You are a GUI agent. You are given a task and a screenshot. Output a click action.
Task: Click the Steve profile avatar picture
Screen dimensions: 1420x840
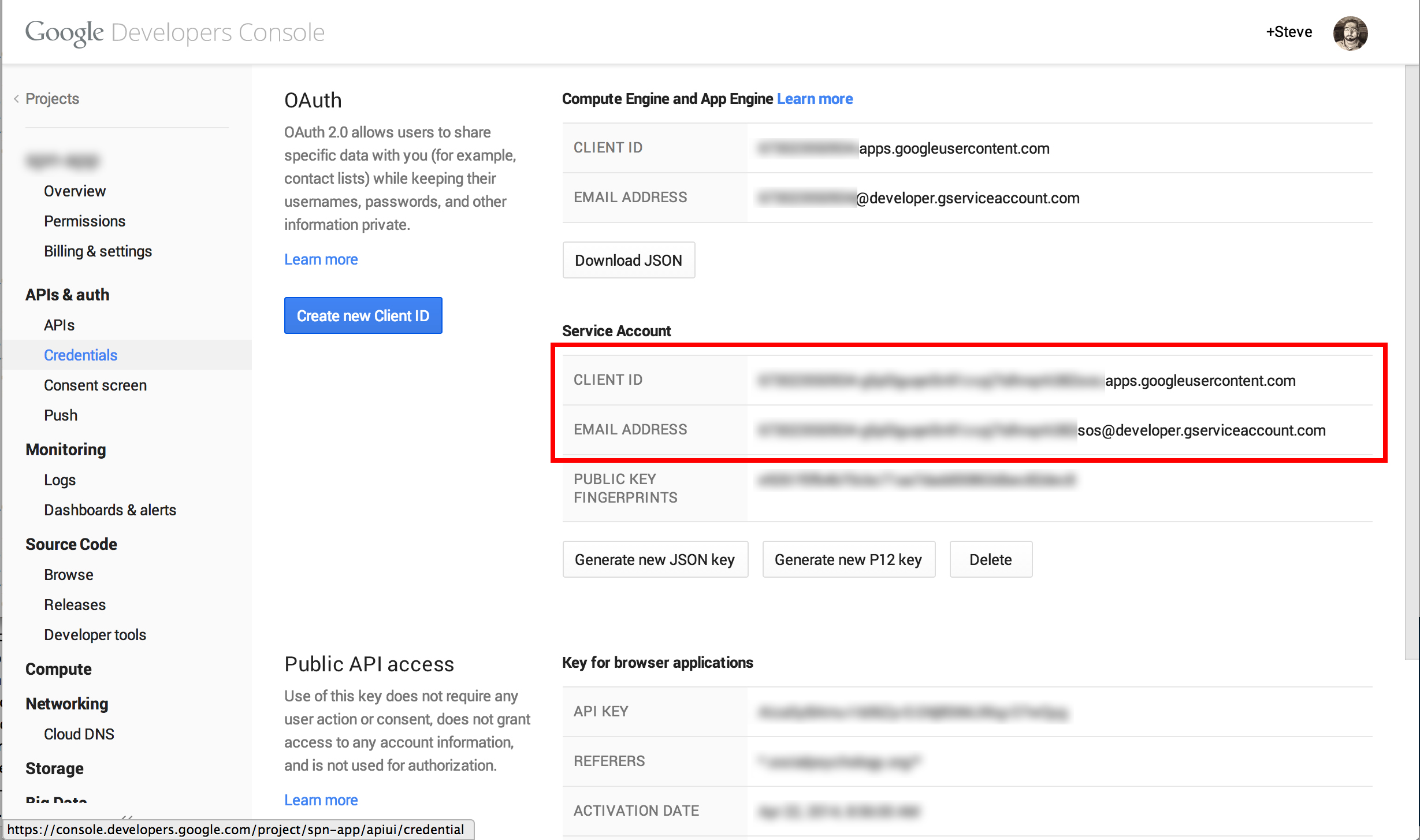coord(1350,33)
